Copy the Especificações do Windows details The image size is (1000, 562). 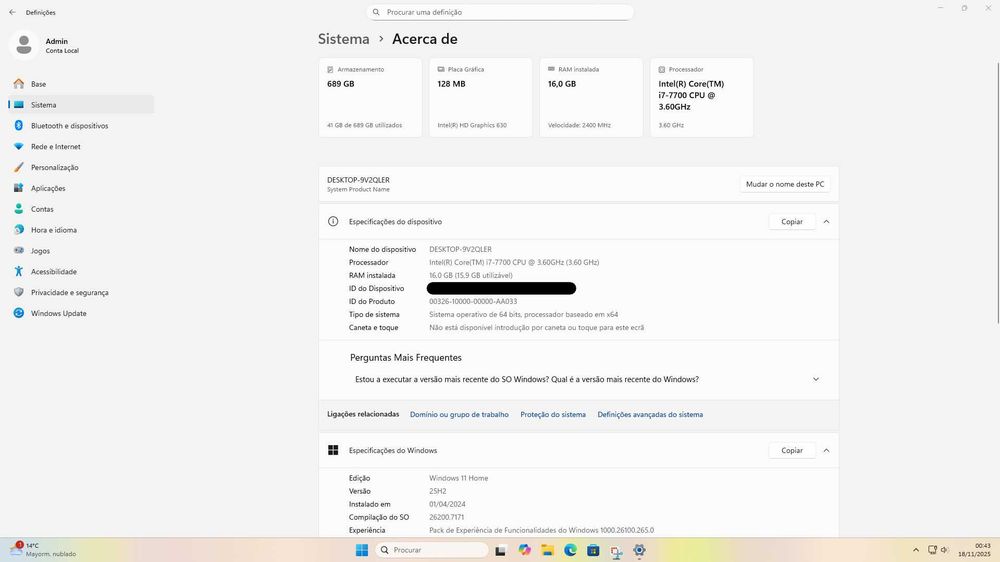coord(792,450)
